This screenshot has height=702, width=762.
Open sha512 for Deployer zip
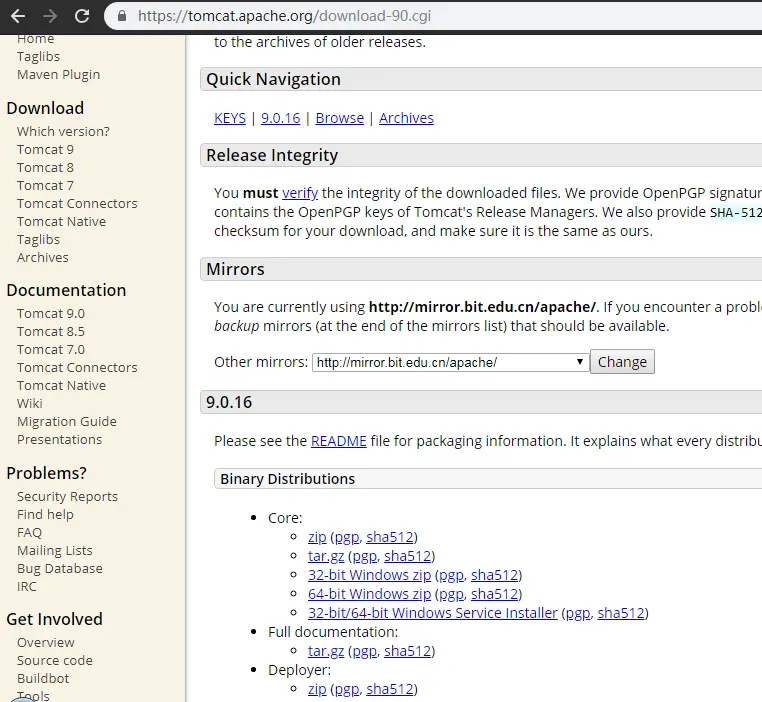click(x=390, y=689)
